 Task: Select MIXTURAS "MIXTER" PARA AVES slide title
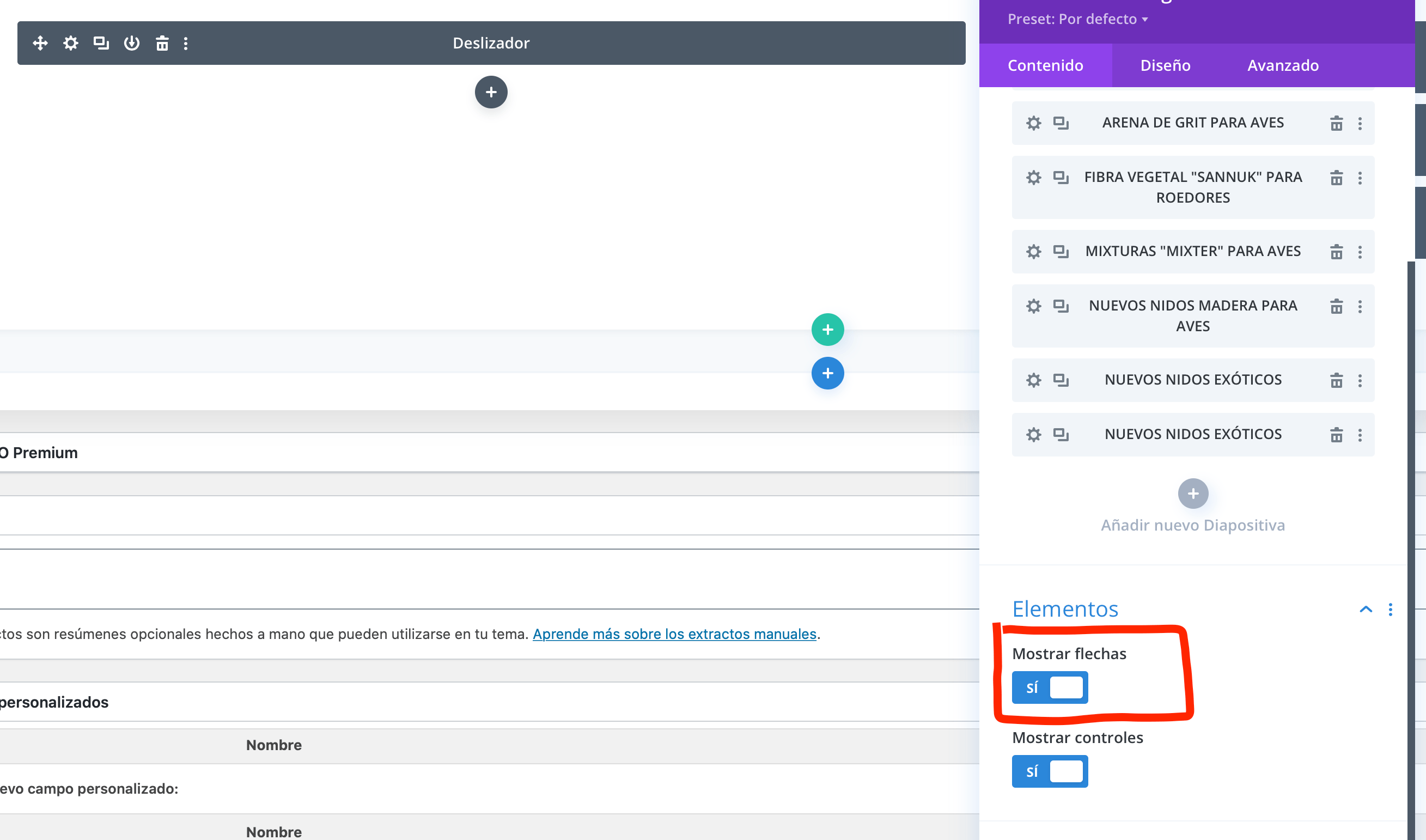click(1193, 251)
